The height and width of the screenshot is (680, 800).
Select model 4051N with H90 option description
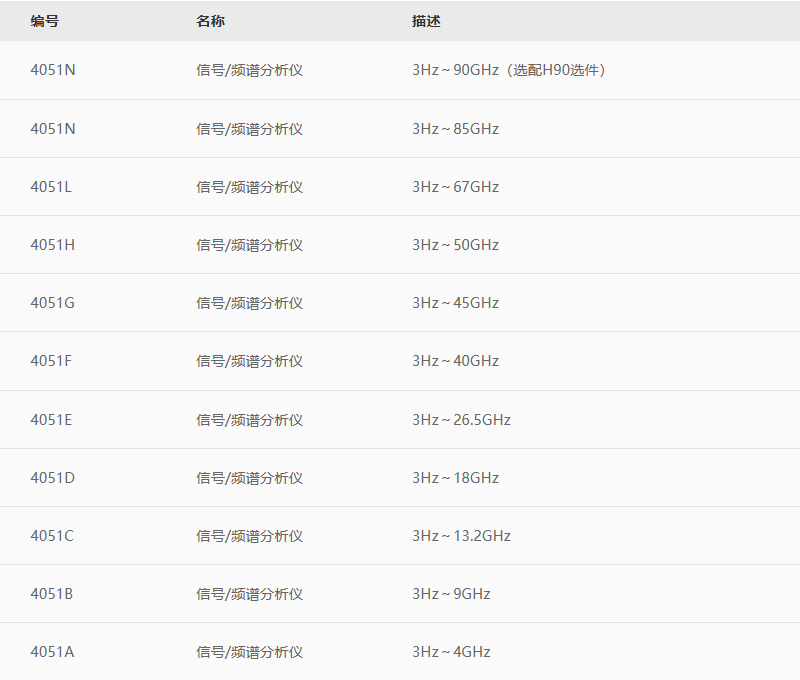(x=53, y=70)
